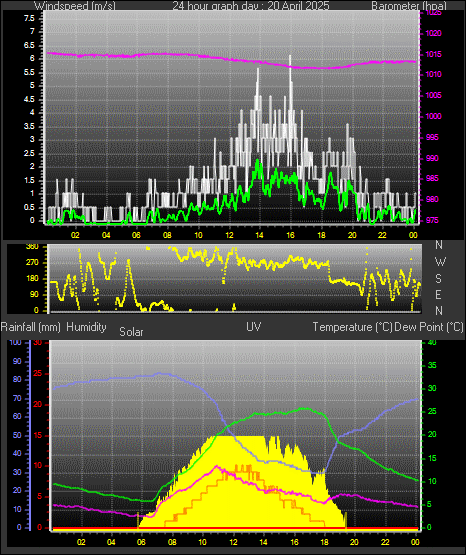Click the 24 hour graph date title
This screenshot has width=466, height=555.
pyautogui.click(x=251, y=6)
